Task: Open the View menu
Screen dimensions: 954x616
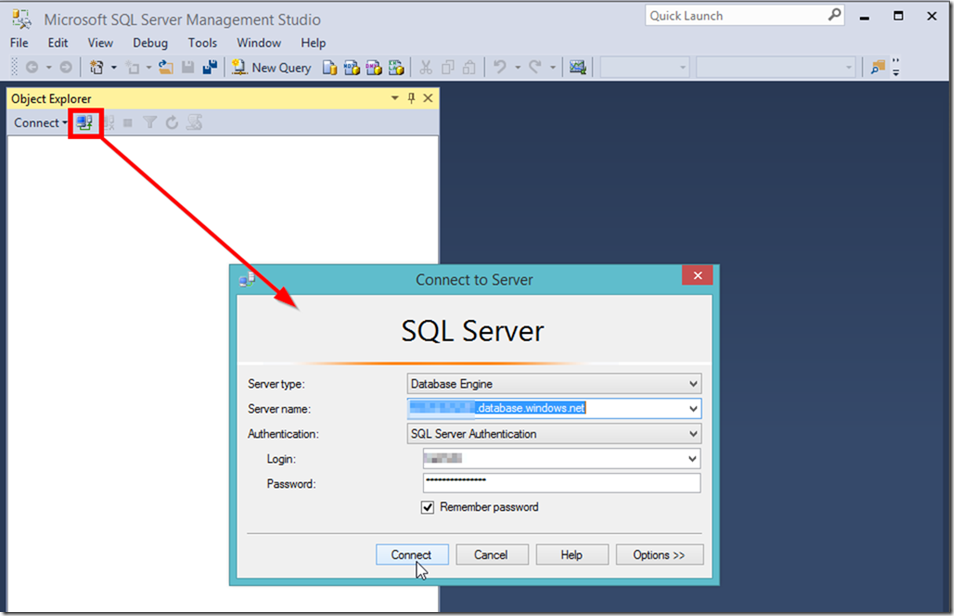Action: tap(100, 43)
